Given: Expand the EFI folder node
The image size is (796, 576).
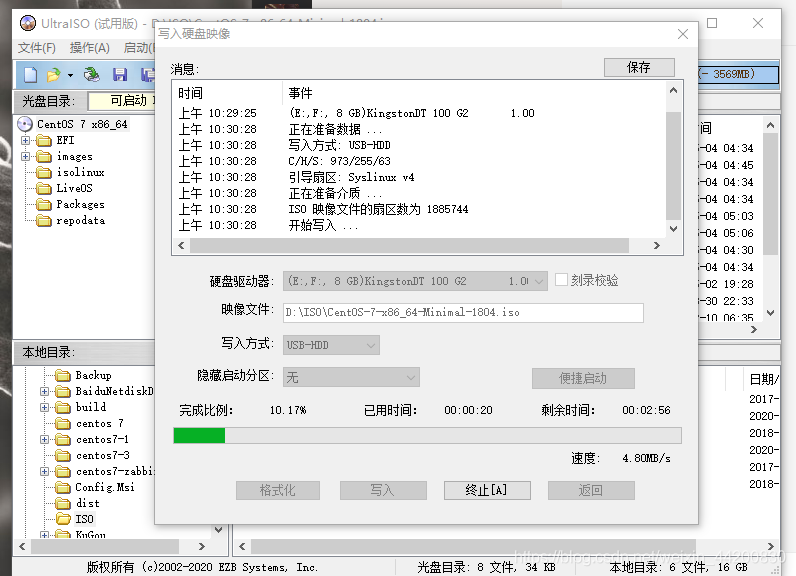Looking at the screenshot, I should pos(25,140).
